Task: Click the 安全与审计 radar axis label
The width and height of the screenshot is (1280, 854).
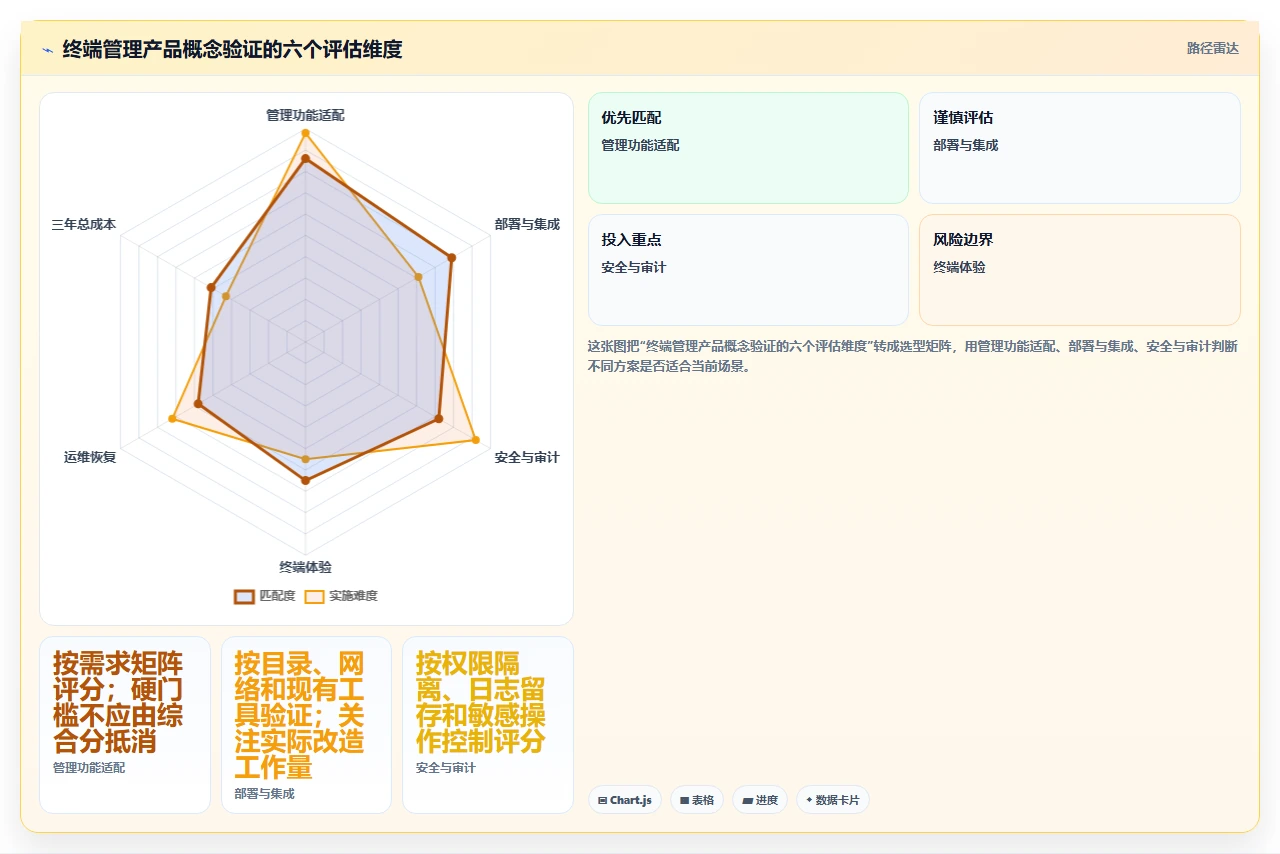Action: point(527,457)
